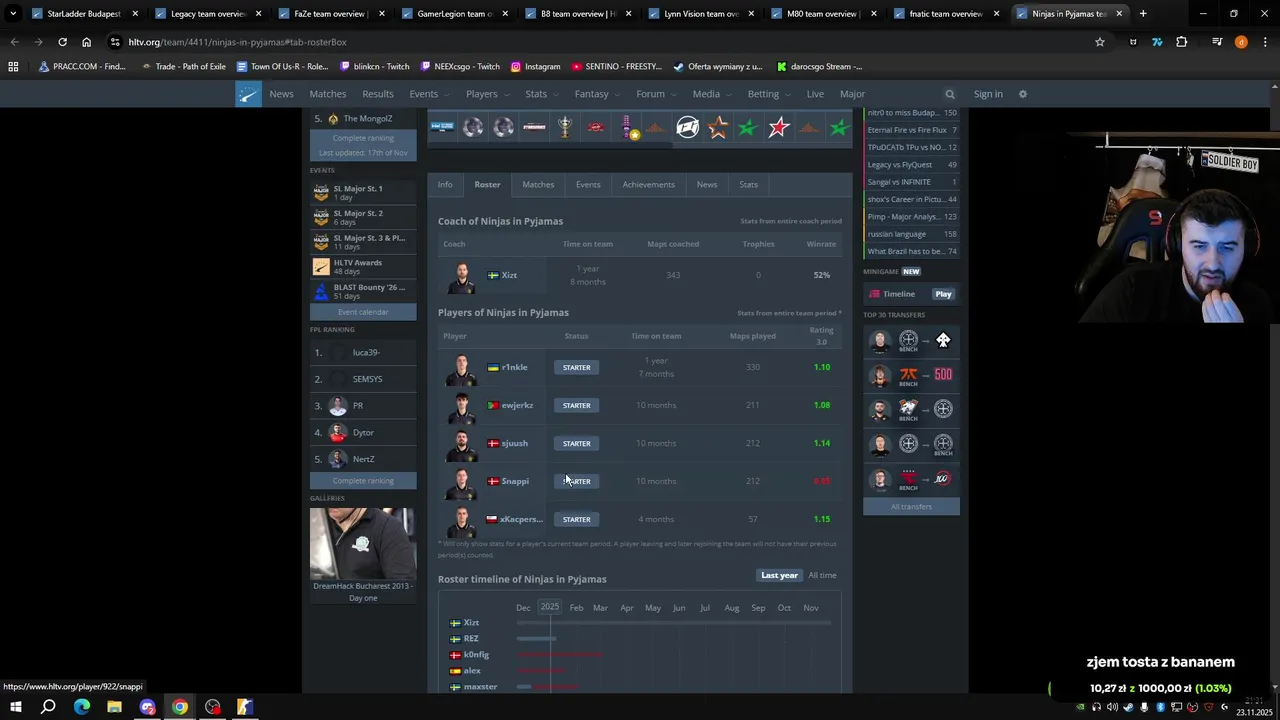Image resolution: width=1280 pixels, height=720 pixels.
Task: Open player sjuush's profile link
Action: coord(514,443)
